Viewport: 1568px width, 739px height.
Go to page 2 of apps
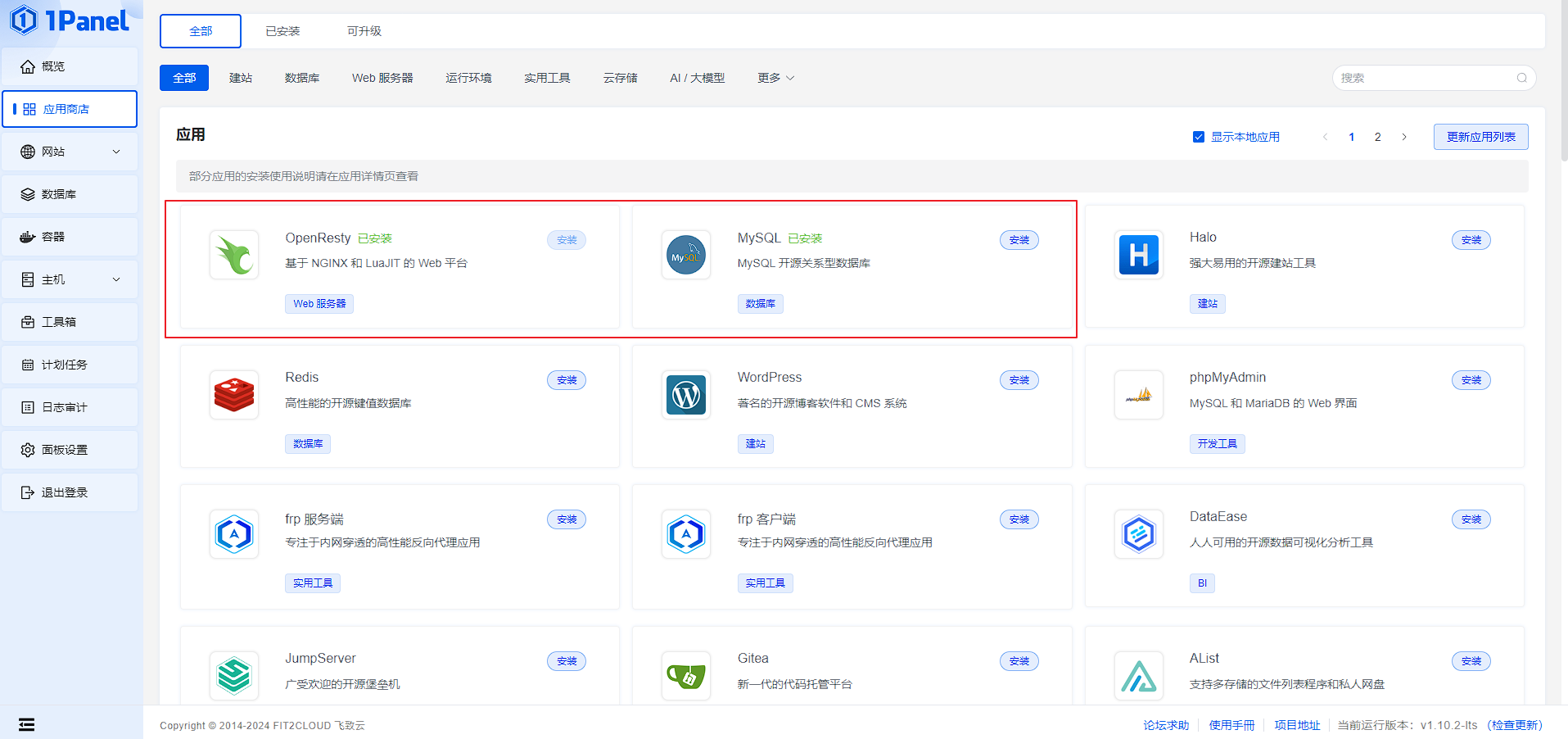[1378, 137]
